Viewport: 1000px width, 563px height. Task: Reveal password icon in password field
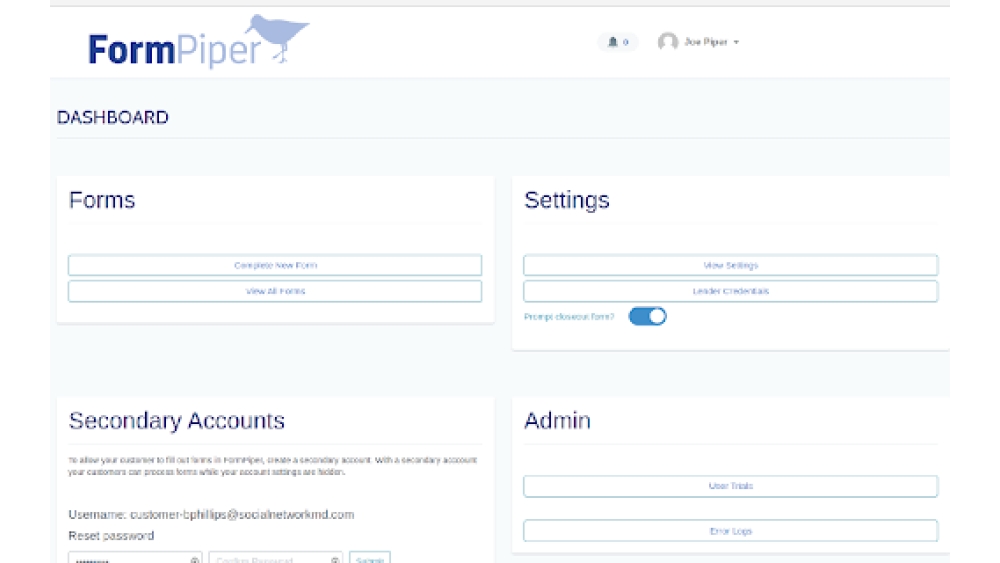click(195, 560)
